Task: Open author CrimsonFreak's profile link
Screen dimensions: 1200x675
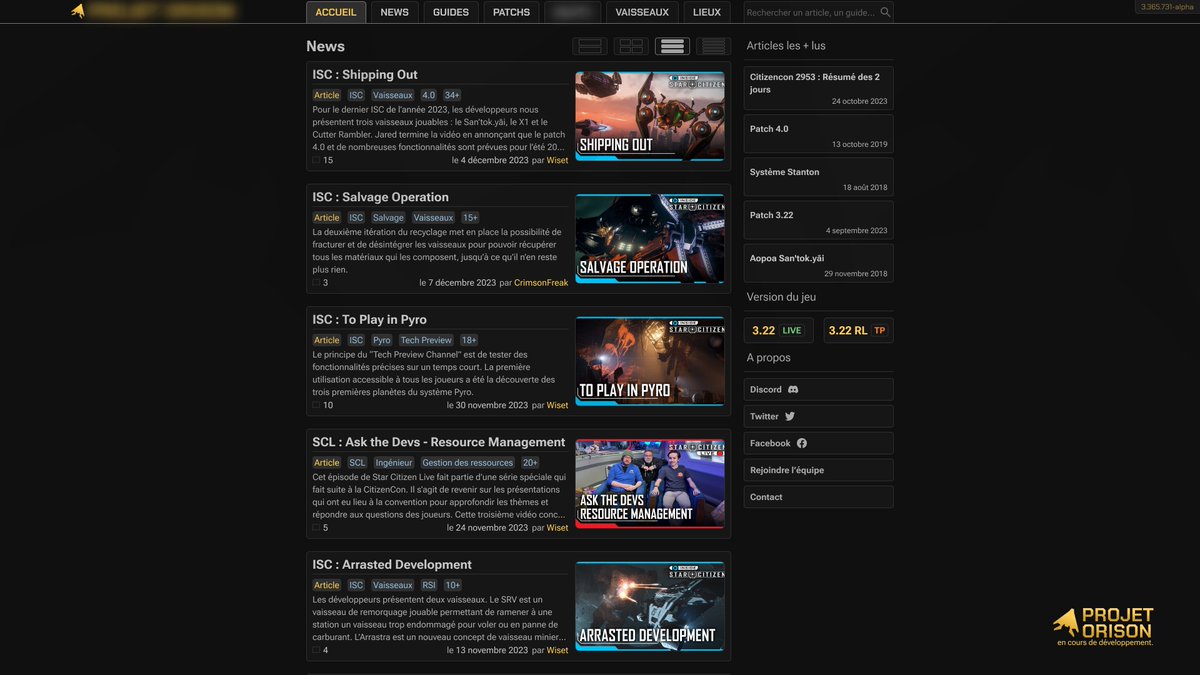Action: [x=541, y=283]
